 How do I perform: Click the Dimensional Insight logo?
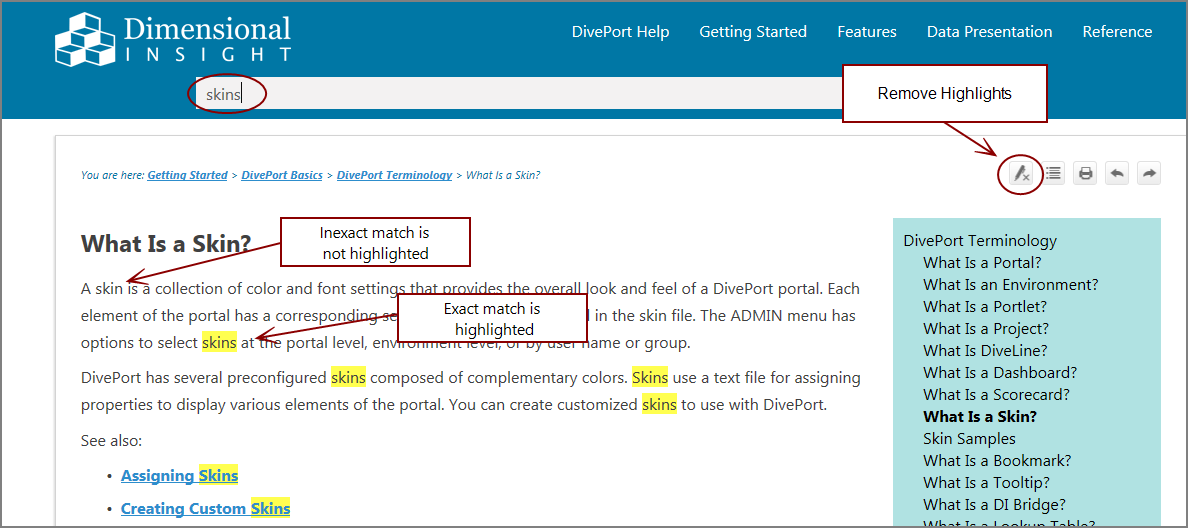click(173, 38)
